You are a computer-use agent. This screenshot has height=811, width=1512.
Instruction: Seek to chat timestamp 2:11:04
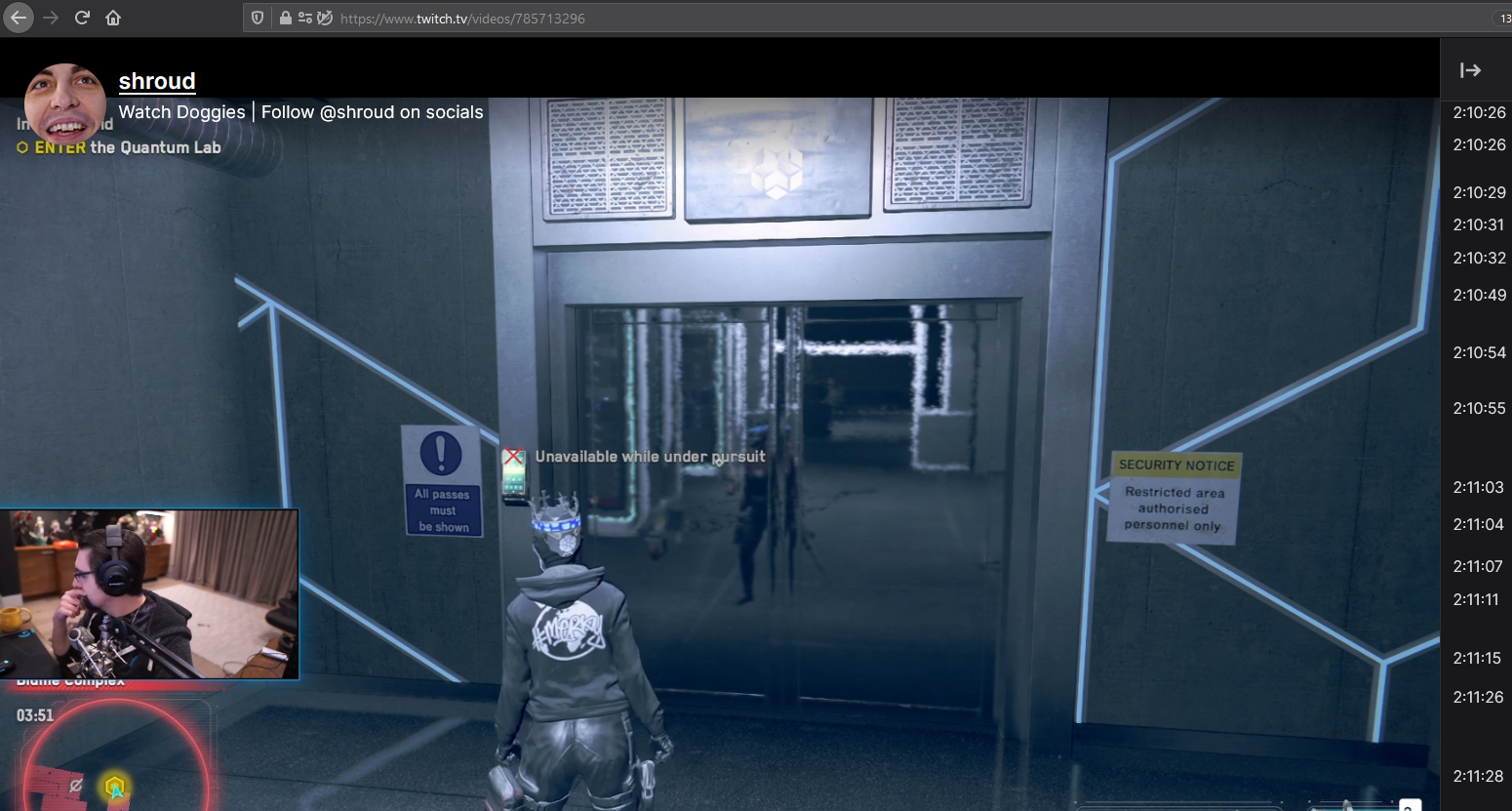[1478, 524]
